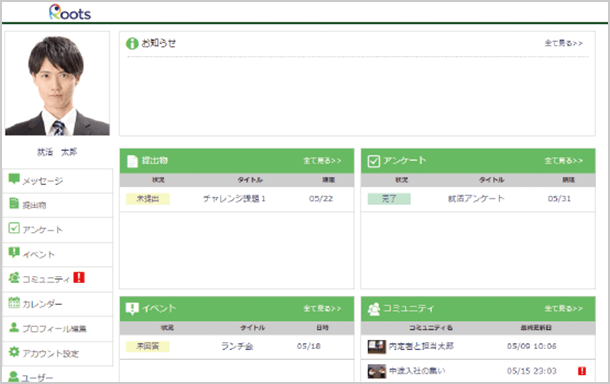The width and height of the screenshot is (610, 384).
Task: Click the red alert icon in 中途入社の集い row
Action: [582, 371]
